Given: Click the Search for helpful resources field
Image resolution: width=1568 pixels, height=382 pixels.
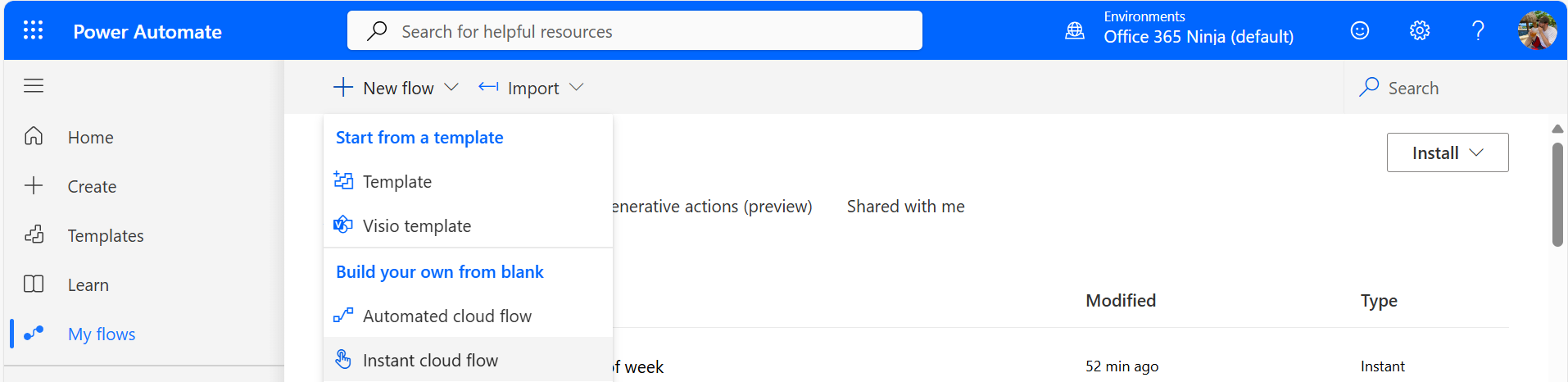Looking at the screenshot, I should click(635, 31).
